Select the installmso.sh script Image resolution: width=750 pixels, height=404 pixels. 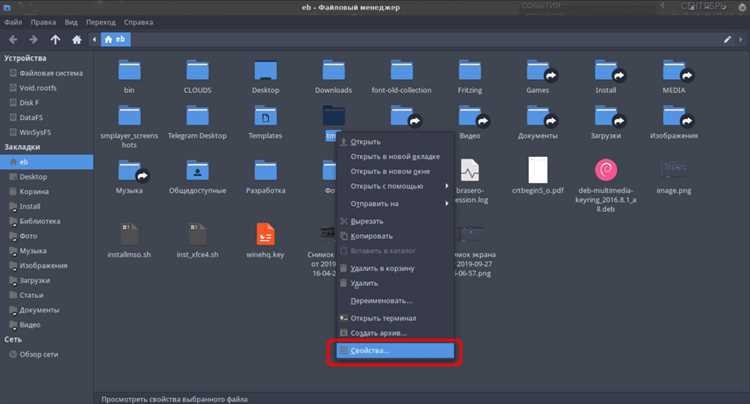point(129,240)
